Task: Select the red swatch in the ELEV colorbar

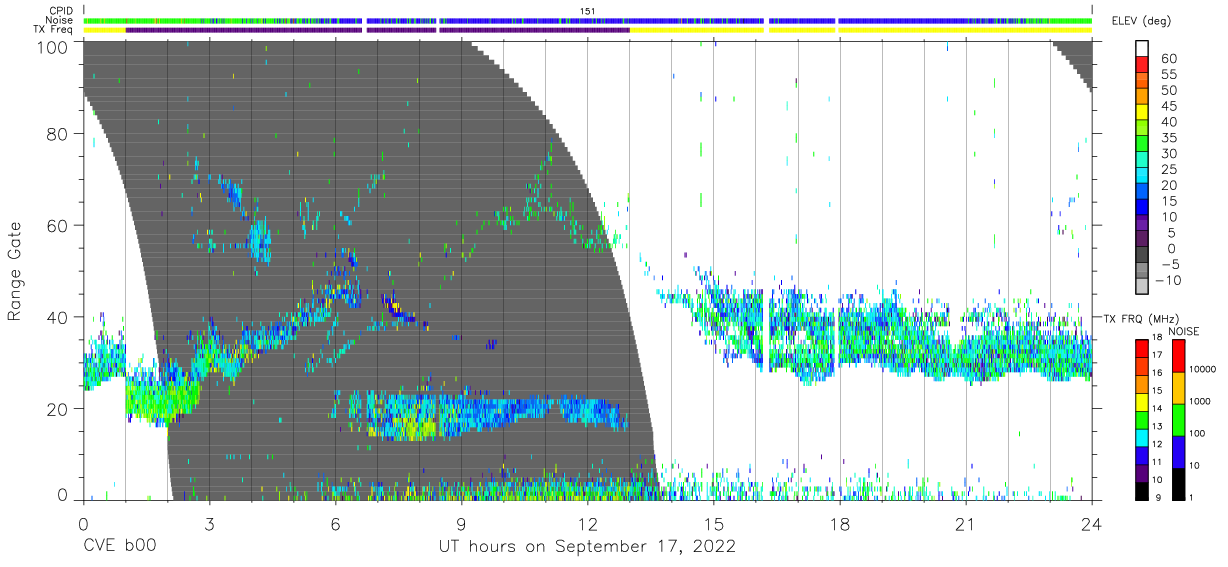Action: click(x=1144, y=65)
